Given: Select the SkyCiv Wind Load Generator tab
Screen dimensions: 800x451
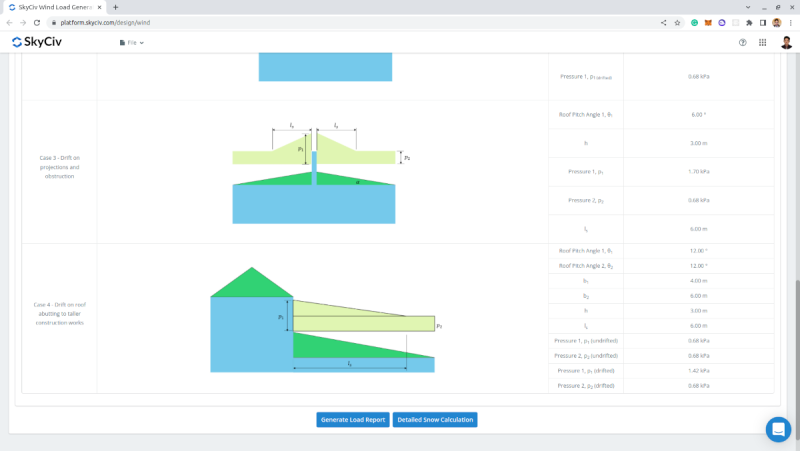Looking at the screenshot, I should [x=55, y=7].
